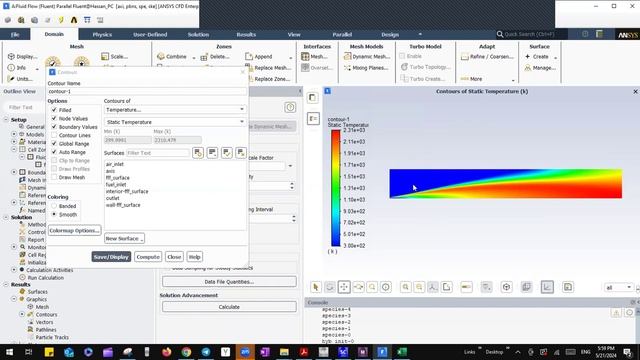This screenshot has width=640, height=360.
Task: Expand the Contours tree node
Action: point(22,314)
